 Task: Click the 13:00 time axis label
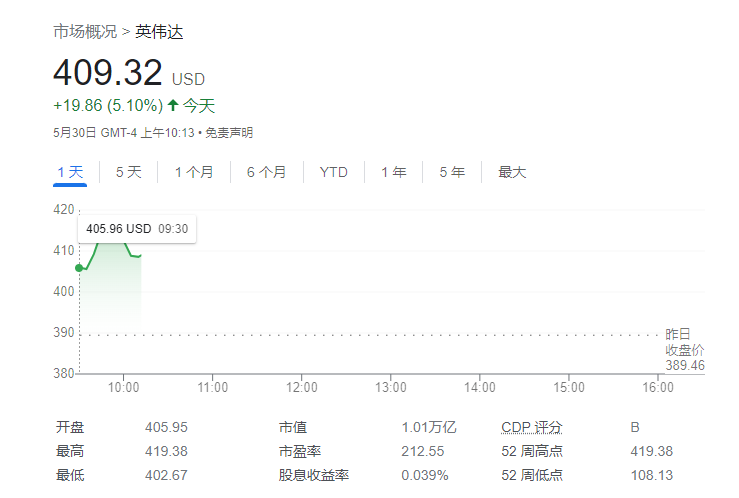coord(391,387)
